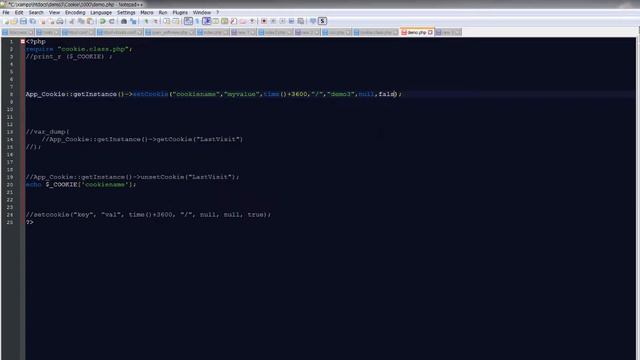Open the File menu
The image size is (640, 360).
click(6, 13)
